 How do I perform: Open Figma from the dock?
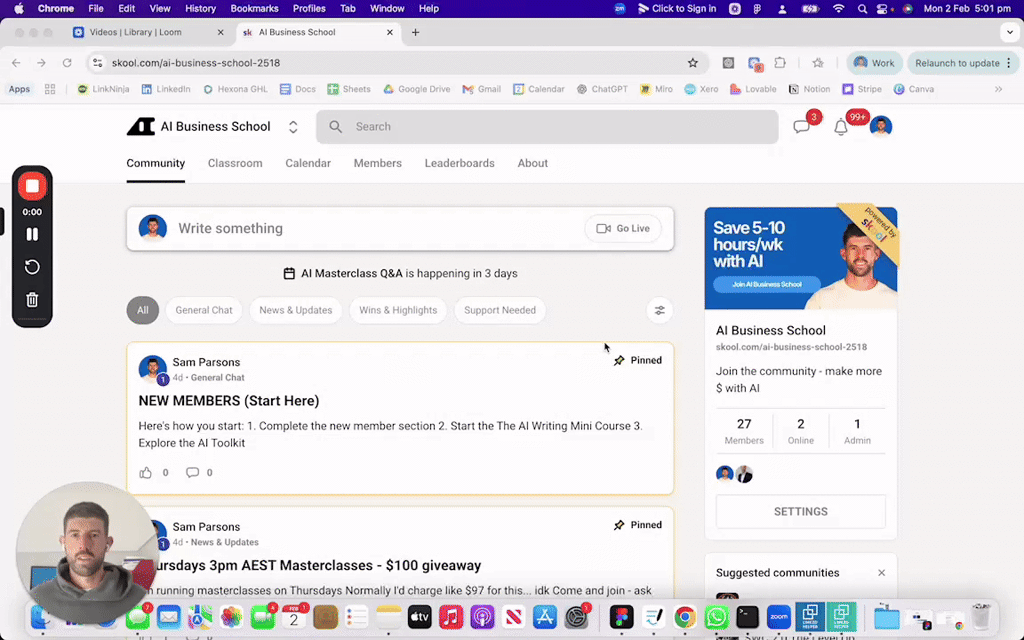tap(621, 616)
